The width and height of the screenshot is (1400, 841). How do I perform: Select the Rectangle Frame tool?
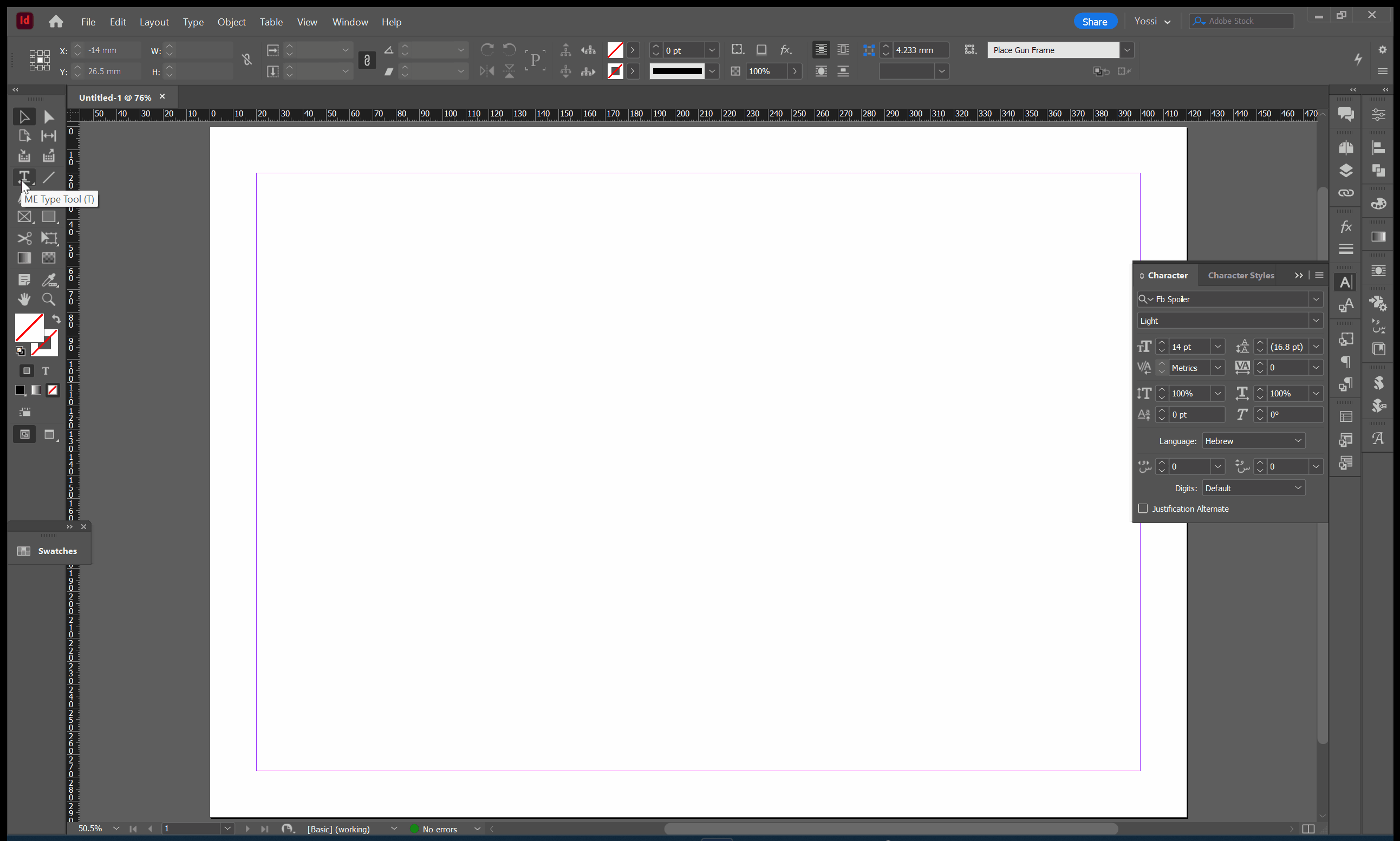point(24,217)
